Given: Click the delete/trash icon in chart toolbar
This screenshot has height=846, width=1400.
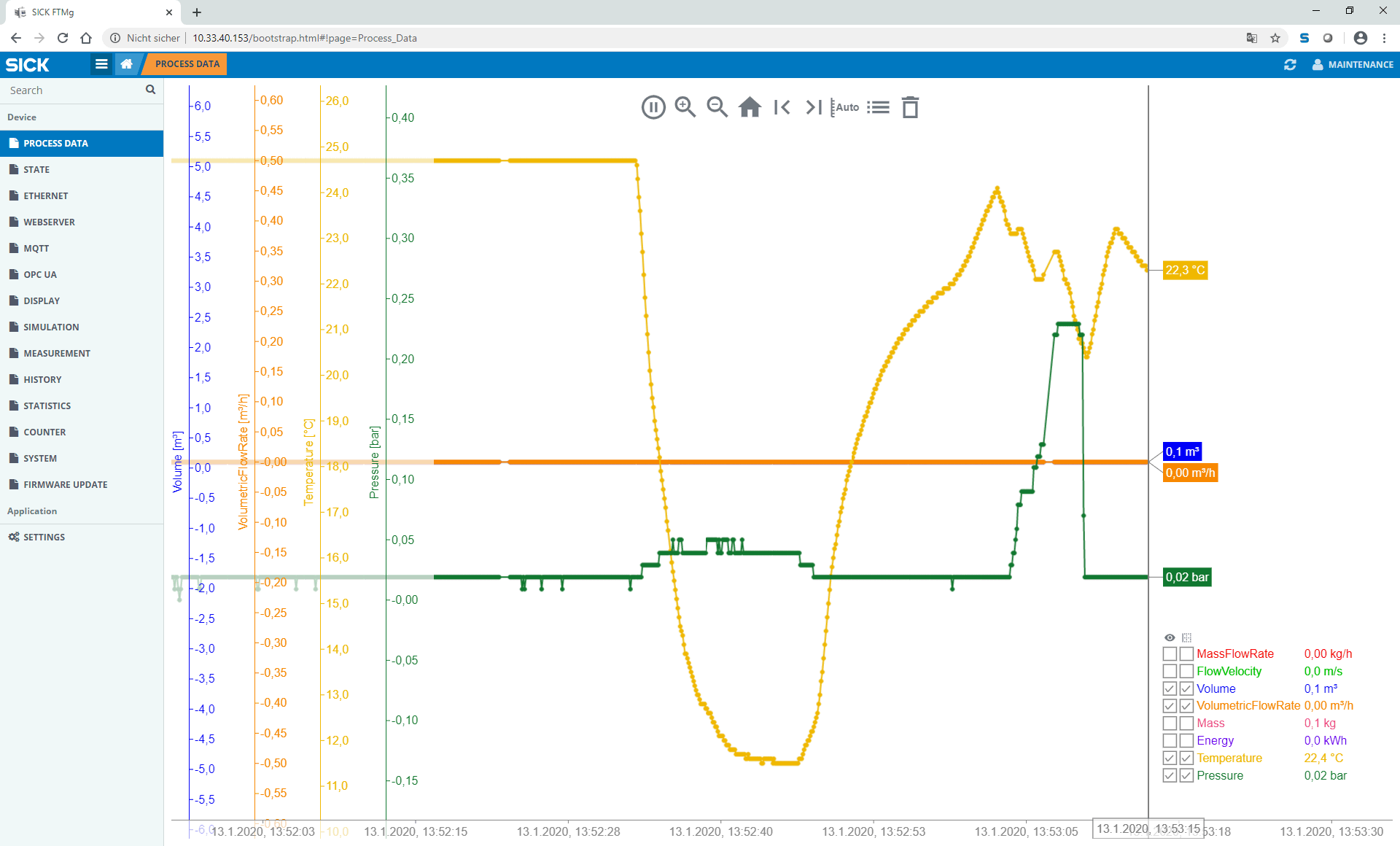Looking at the screenshot, I should (x=910, y=107).
